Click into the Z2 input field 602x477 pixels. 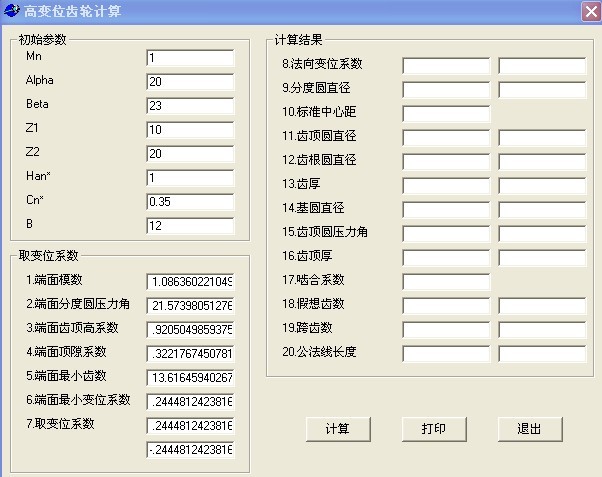190,154
